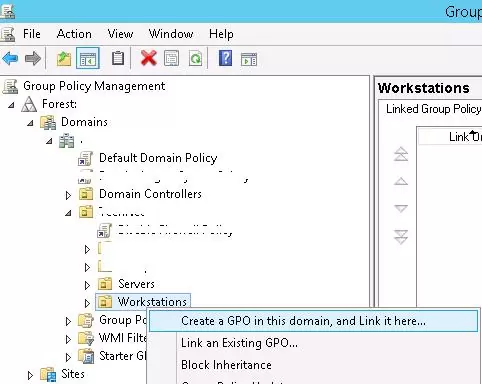Screen dimensions: 482x384
Task: Select the Forest tree item
Action: point(59,104)
